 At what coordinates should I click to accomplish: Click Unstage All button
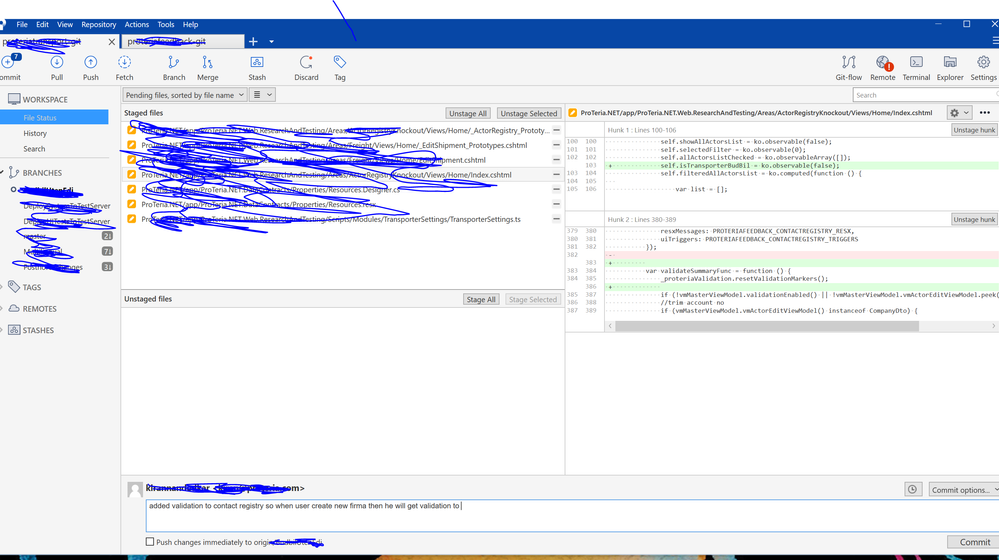coord(468,113)
